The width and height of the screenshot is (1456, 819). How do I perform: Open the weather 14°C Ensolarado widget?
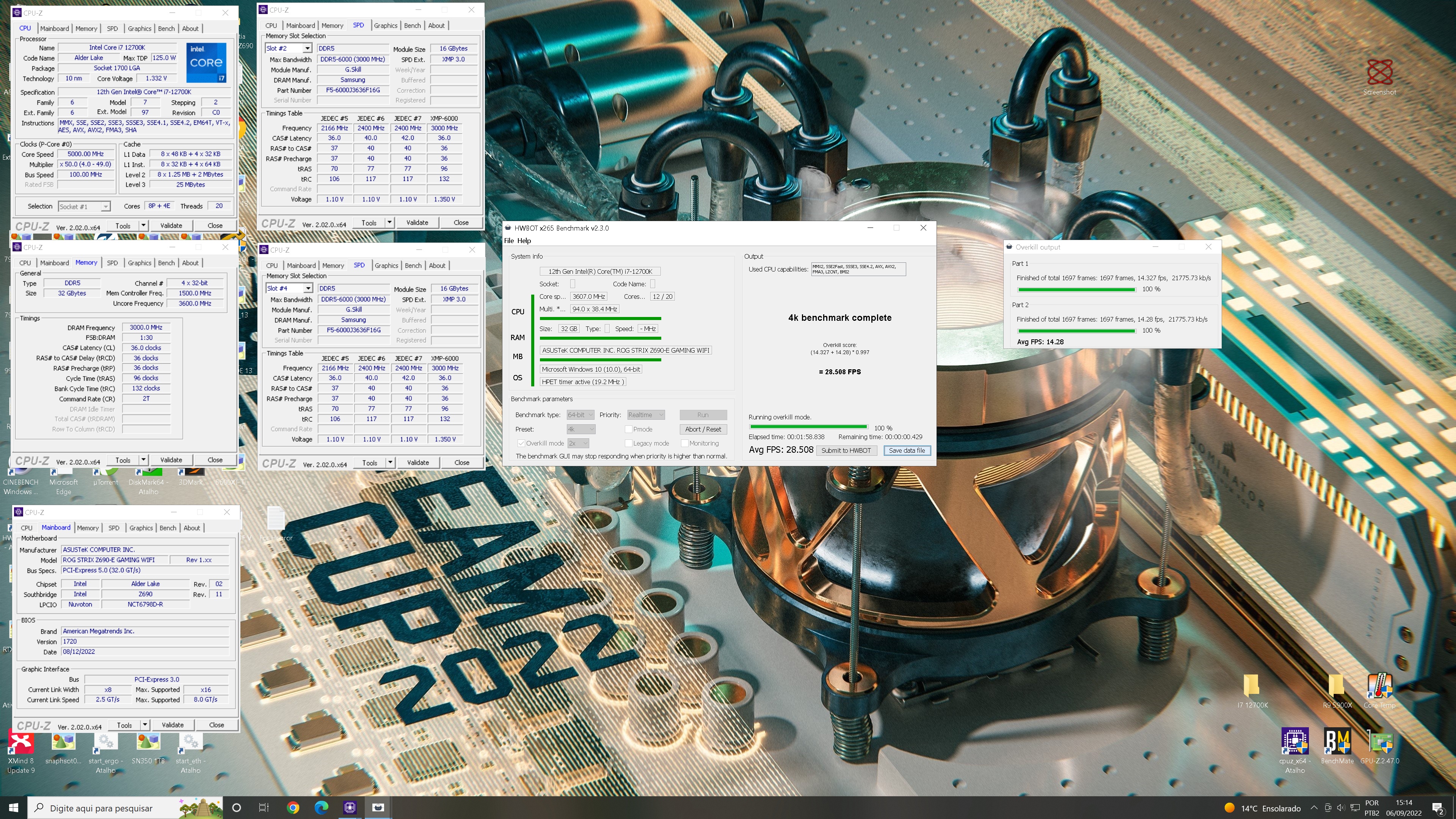[1262, 808]
